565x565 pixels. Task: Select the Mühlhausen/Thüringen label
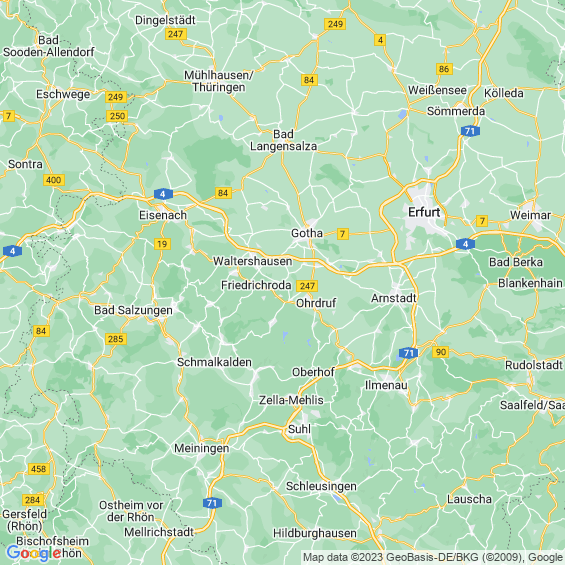click(219, 81)
